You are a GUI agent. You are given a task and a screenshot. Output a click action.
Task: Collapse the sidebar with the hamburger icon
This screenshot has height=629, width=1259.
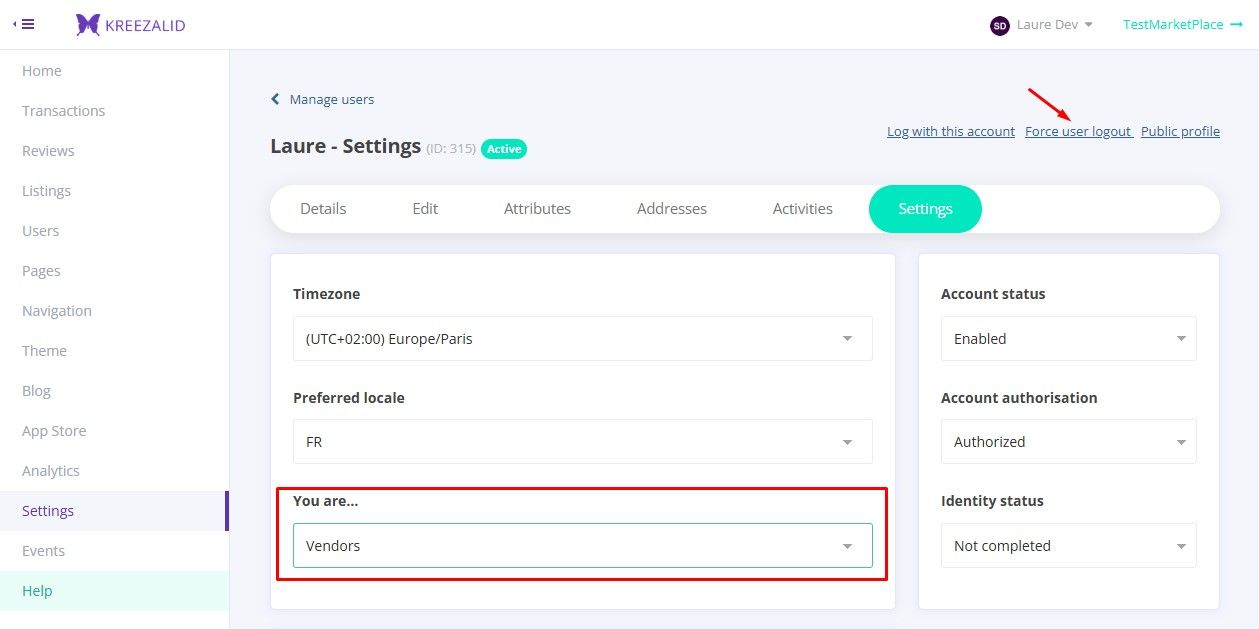tap(24, 24)
